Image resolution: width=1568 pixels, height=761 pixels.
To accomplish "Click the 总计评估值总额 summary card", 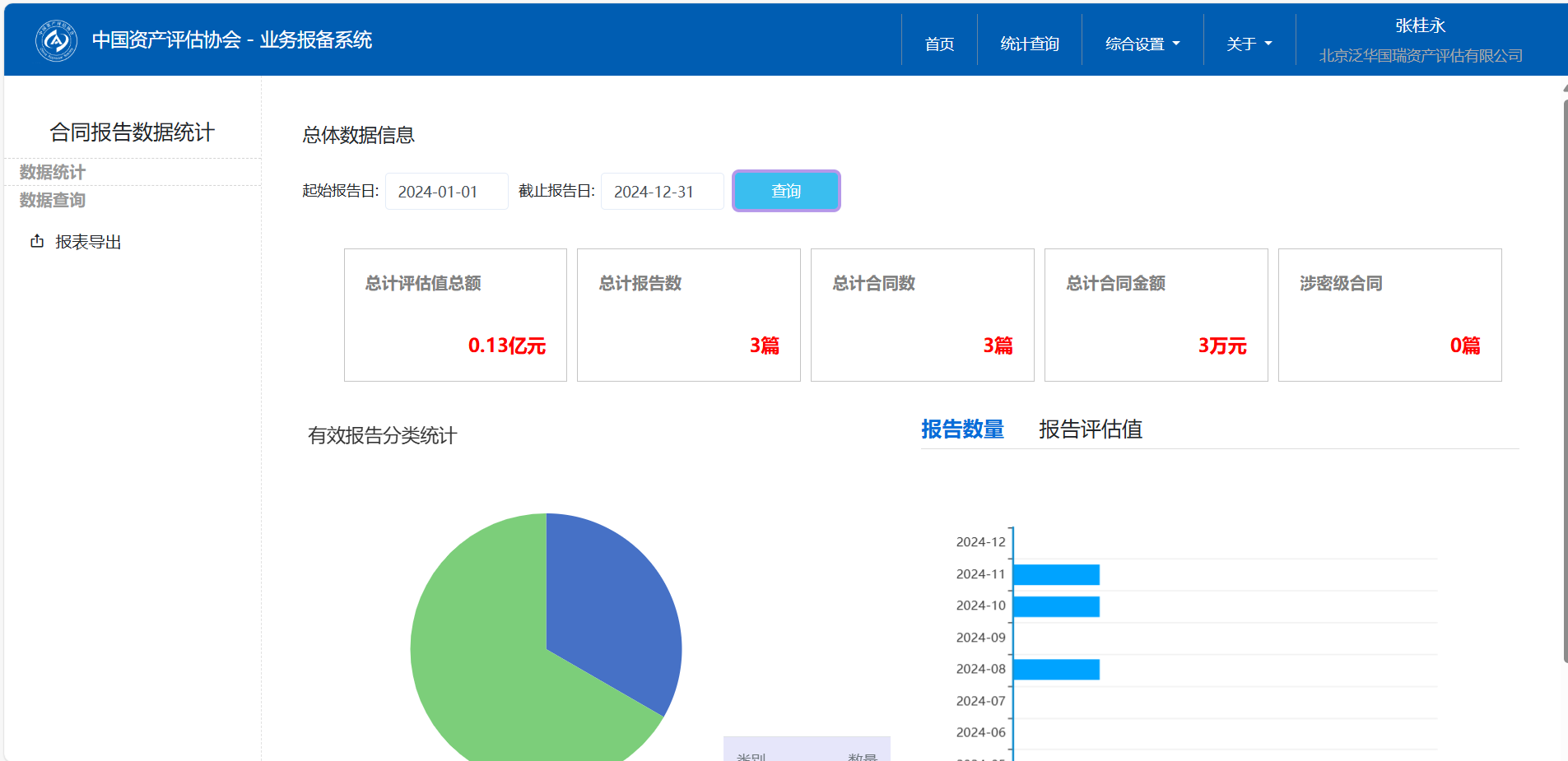I will coord(455,315).
